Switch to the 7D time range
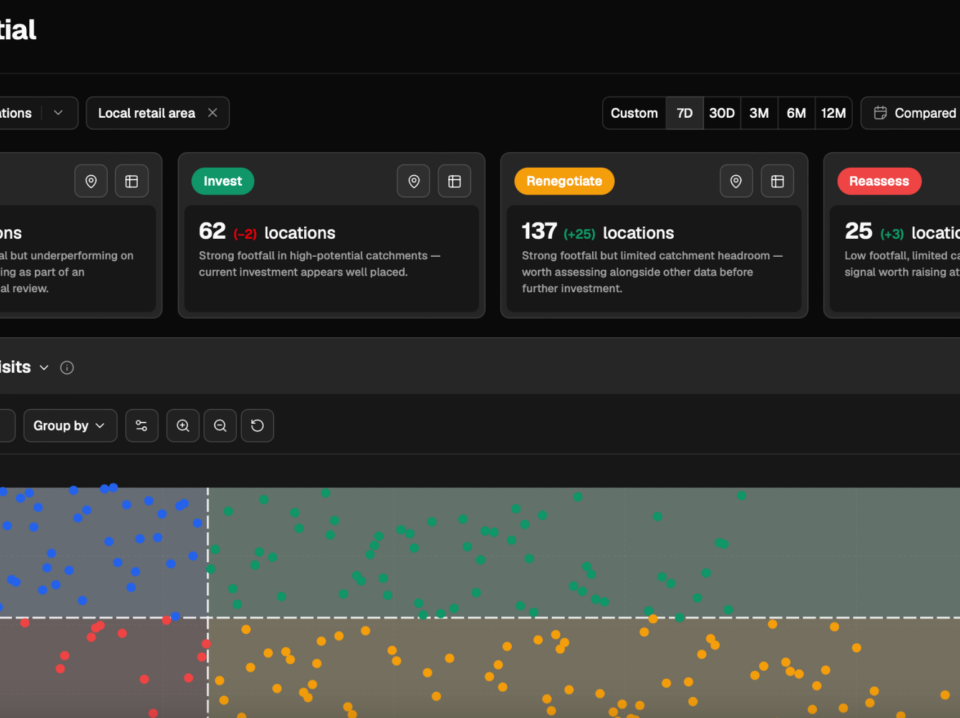960x718 pixels. [684, 113]
